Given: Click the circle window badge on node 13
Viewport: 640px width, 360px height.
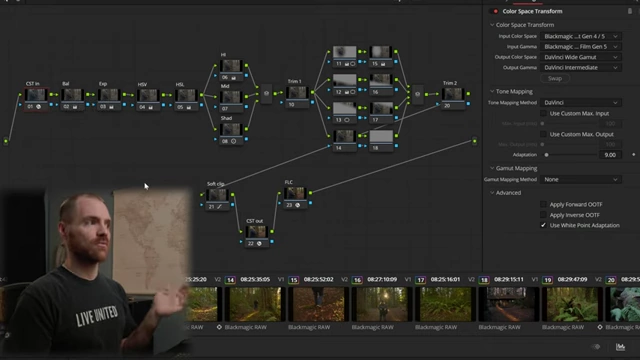Looking at the screenshot, I should 347,120.
